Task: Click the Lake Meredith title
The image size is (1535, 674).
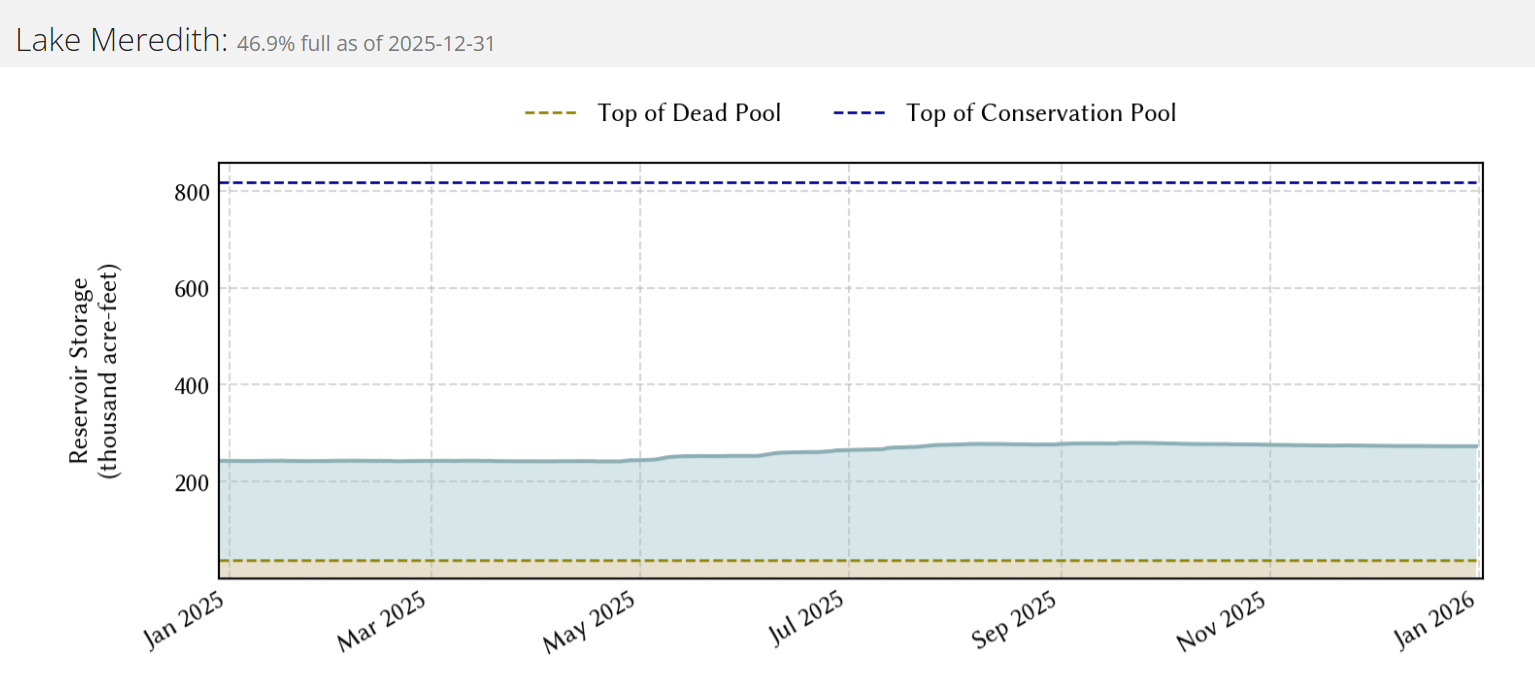Action: (x=121, y=42)
